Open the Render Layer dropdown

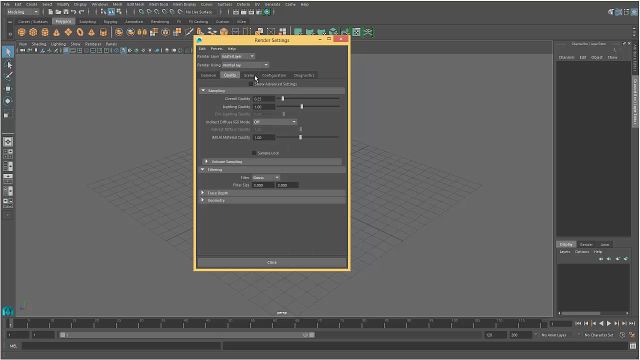pyautogui.click(x=238, y=56)
